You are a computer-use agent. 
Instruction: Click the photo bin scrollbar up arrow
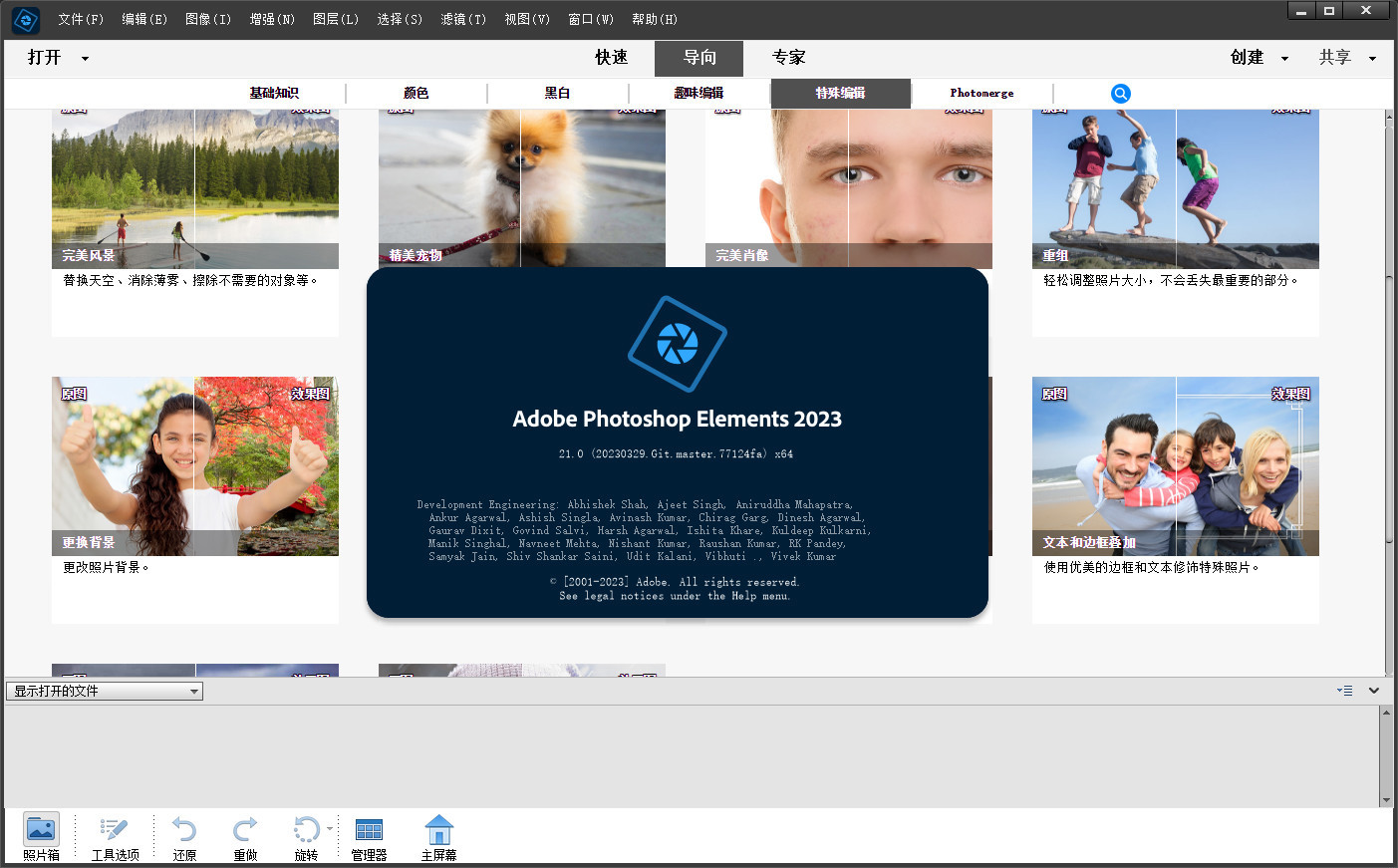pyautogui.click(x=1386, y=713)
